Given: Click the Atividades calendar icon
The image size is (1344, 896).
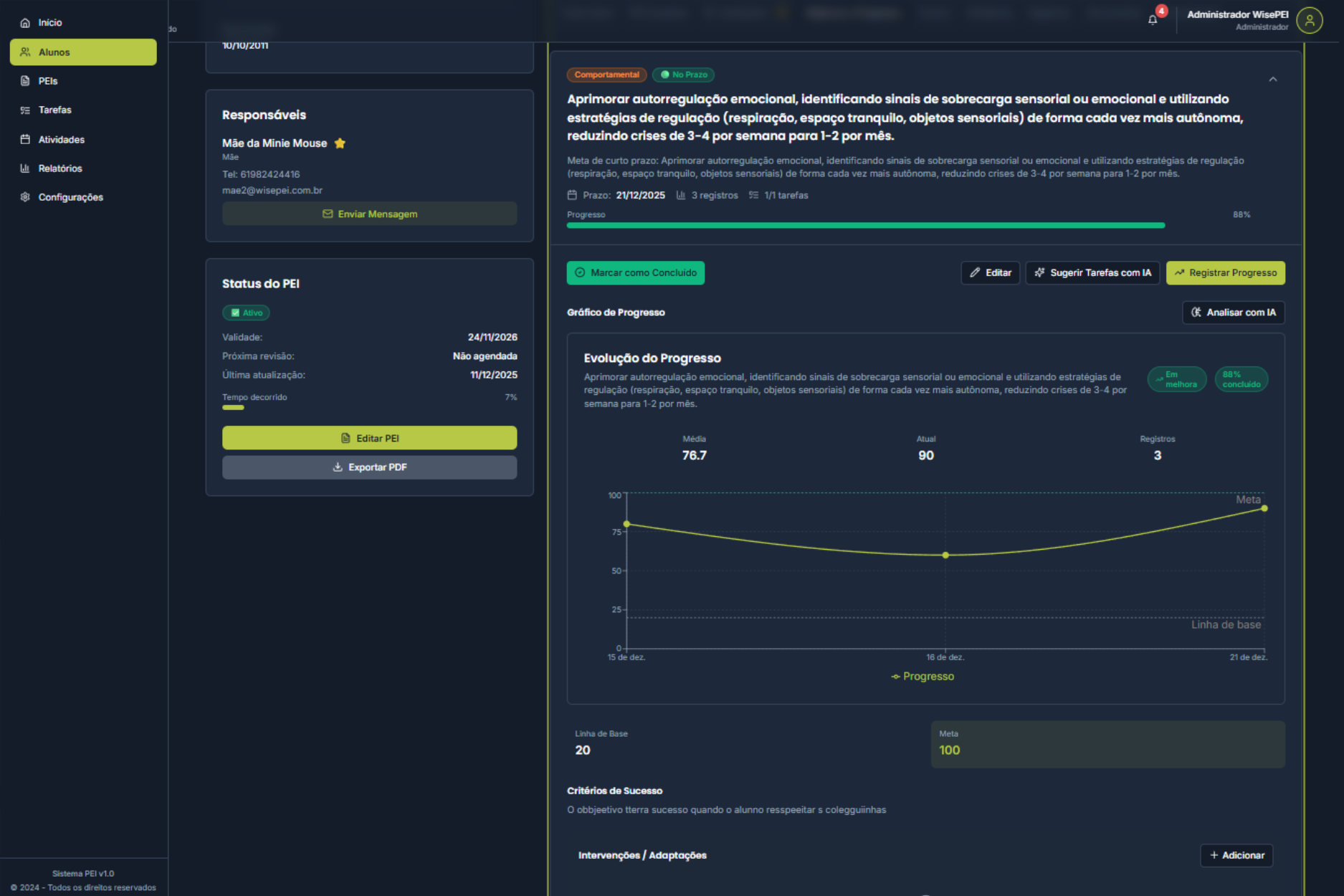Looking at the screenshot, I should tap(25, 140).
